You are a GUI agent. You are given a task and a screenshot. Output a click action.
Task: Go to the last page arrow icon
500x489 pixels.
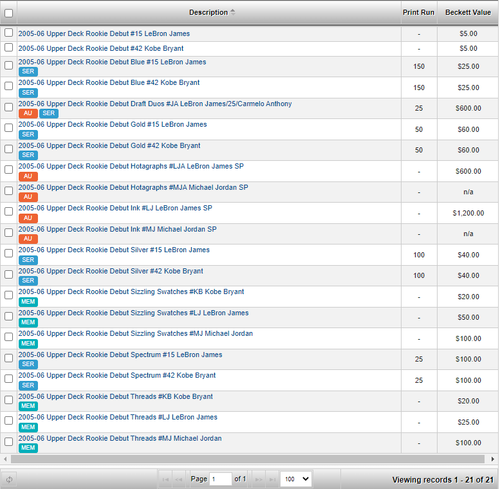272,479
